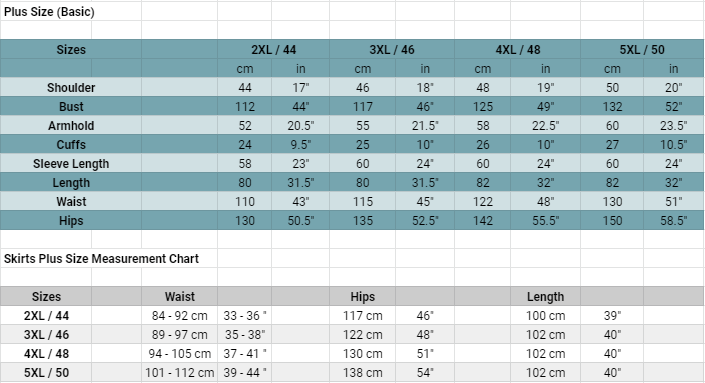Screen dimensions: 705x383
Task: Select the '84 - 92 cm' waist cell
Action: click(179, 316)
